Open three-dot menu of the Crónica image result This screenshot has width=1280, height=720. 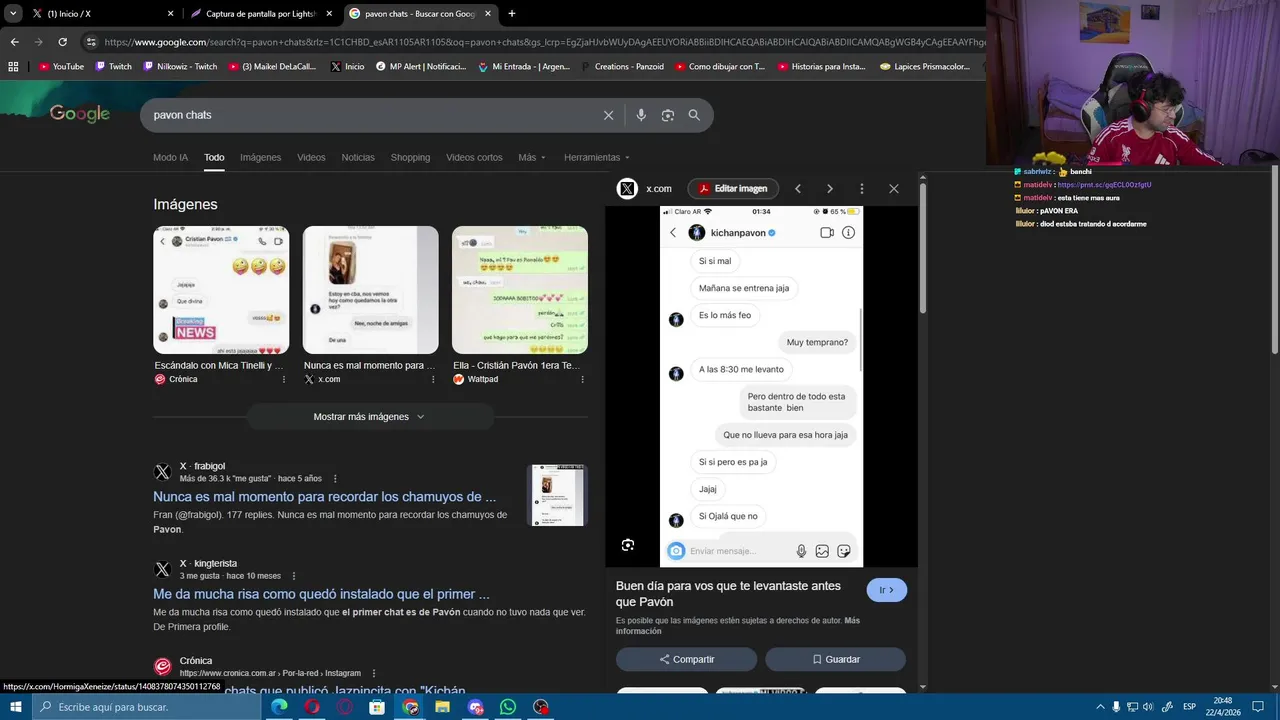pyautogui.click(x=284, y=380)
